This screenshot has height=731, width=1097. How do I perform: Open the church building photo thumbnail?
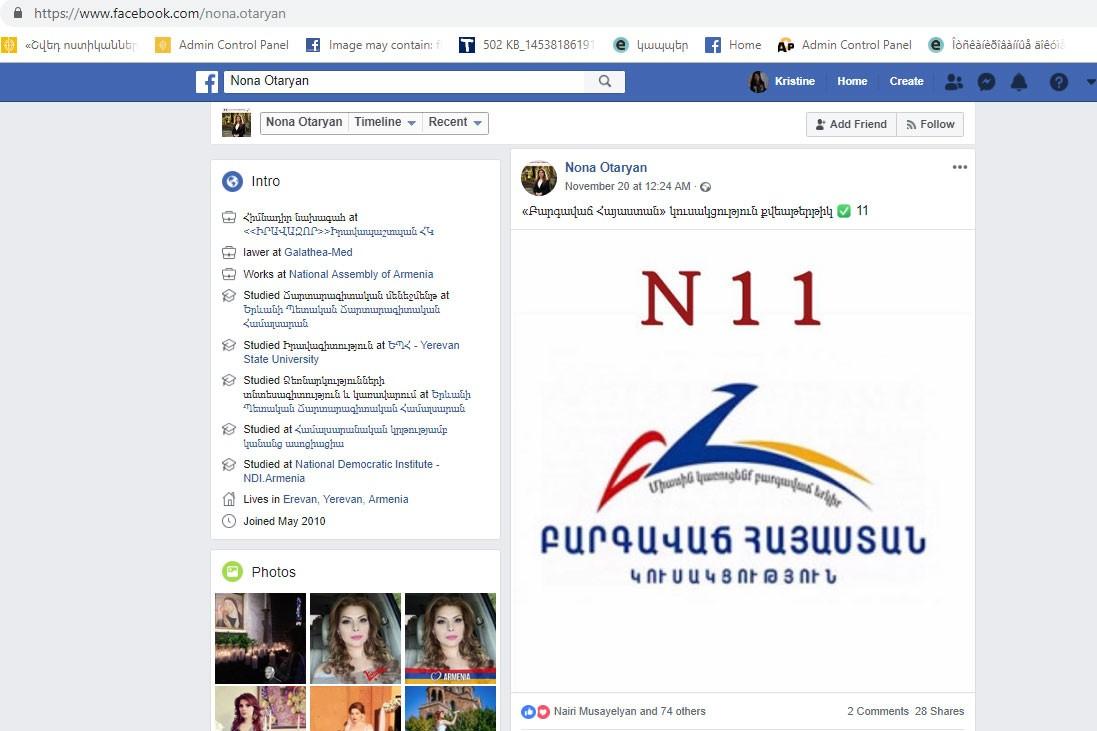[x=451, y=709]
